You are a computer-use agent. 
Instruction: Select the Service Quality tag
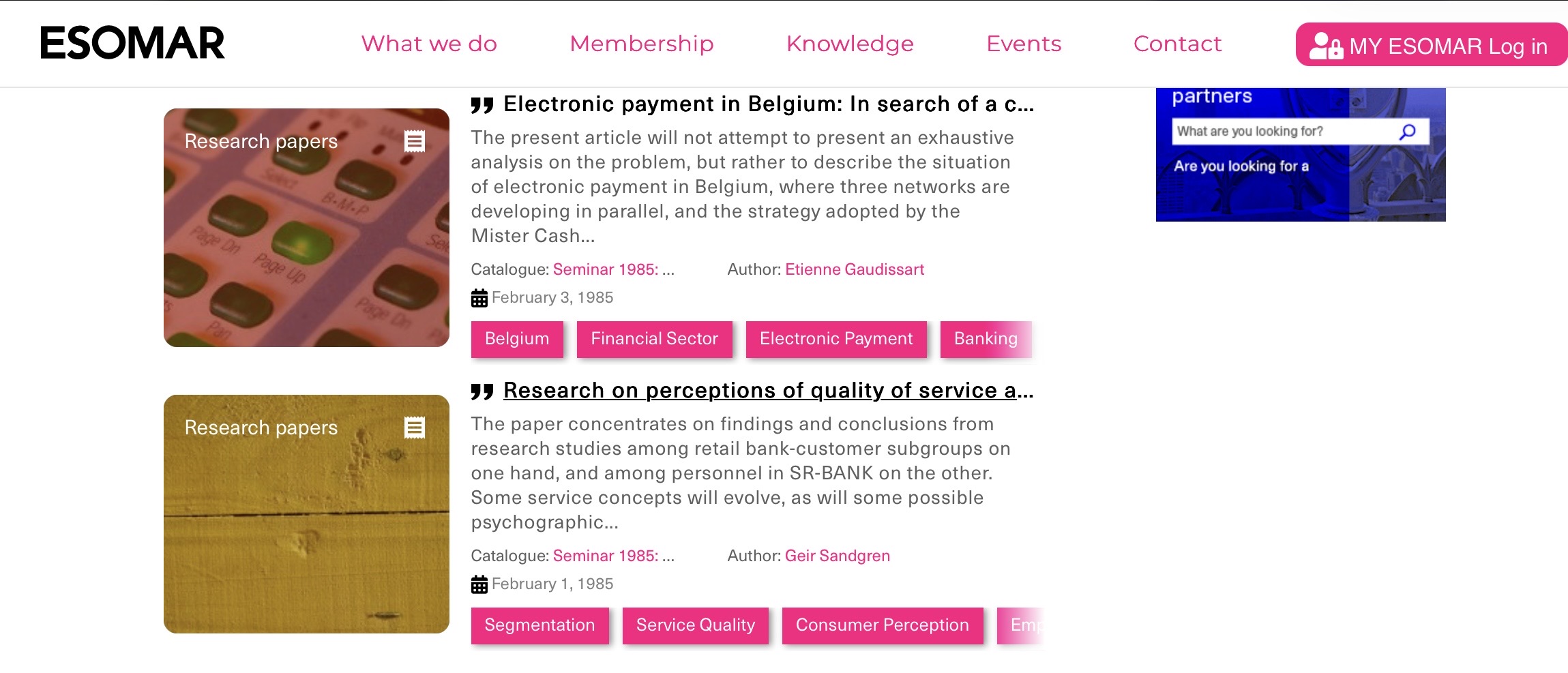coord(695,625)
